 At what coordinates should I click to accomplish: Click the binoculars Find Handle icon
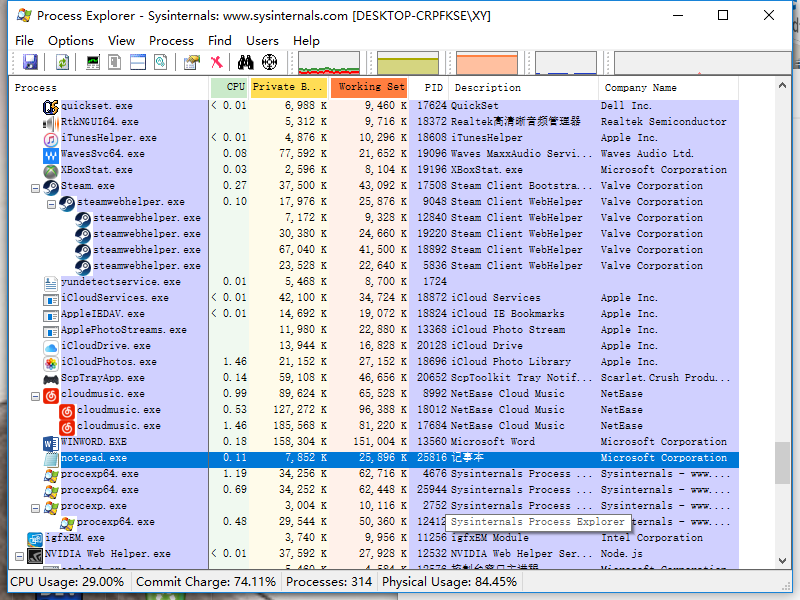245,62
